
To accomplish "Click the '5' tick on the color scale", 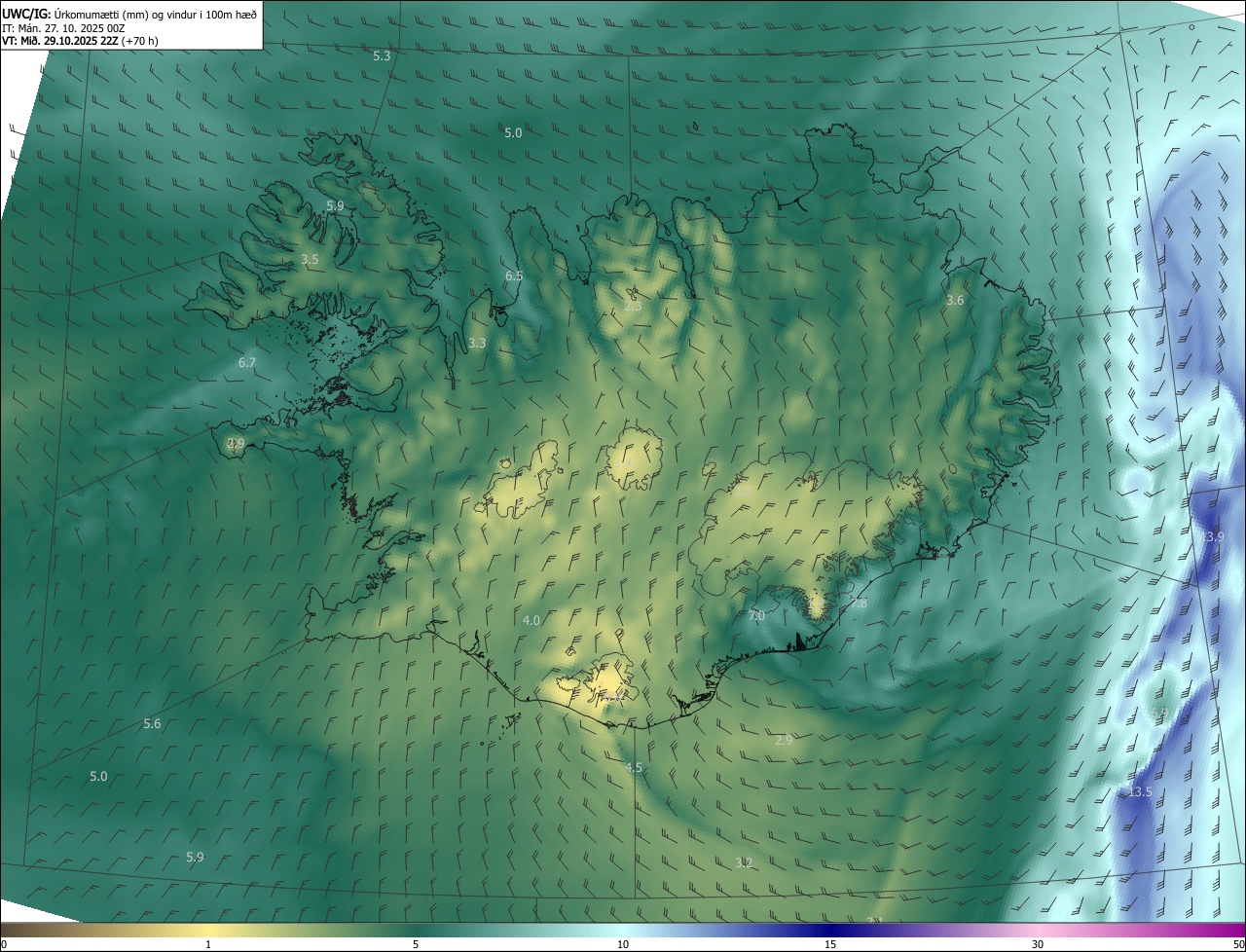I will pyautogui.click(x=416, y=945).
